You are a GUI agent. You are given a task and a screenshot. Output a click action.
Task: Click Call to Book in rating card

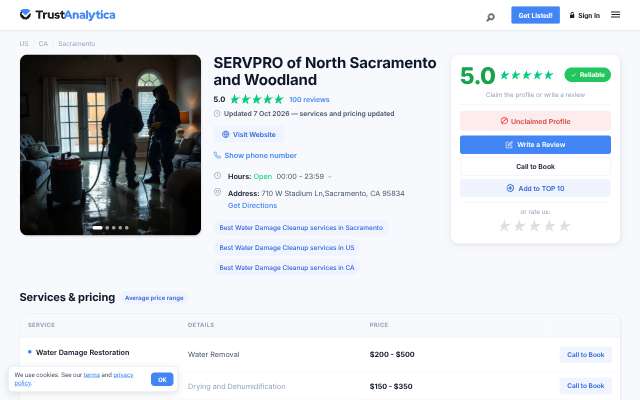[x=535, y=167]
